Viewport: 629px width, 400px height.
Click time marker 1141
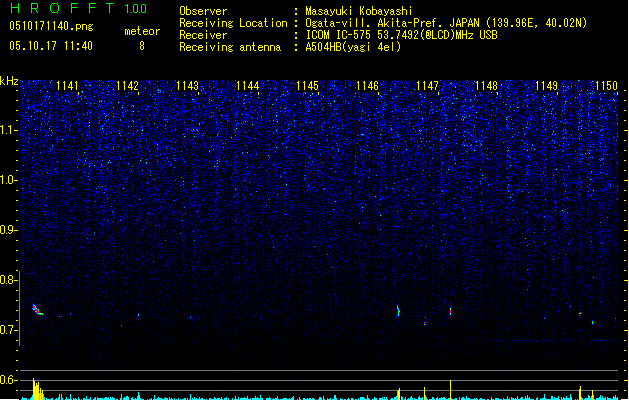pos(67,86)
